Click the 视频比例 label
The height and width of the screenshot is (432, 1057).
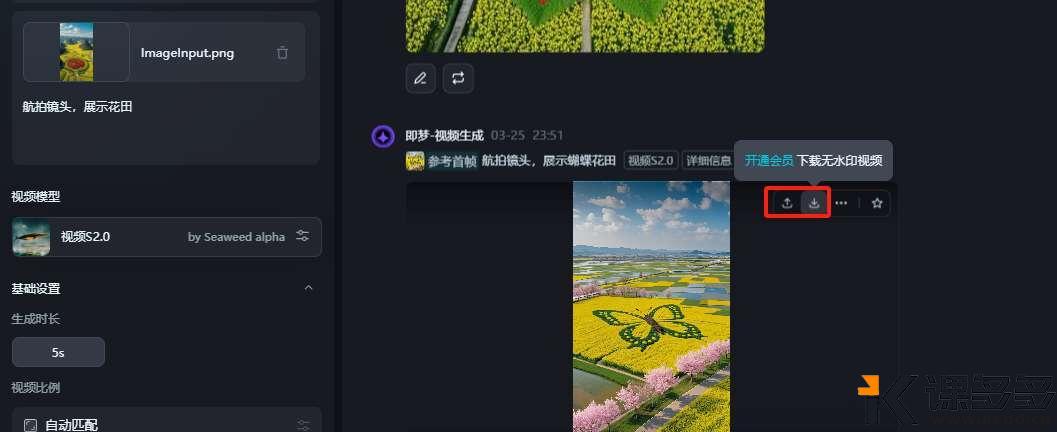click(x=36, y=388)
